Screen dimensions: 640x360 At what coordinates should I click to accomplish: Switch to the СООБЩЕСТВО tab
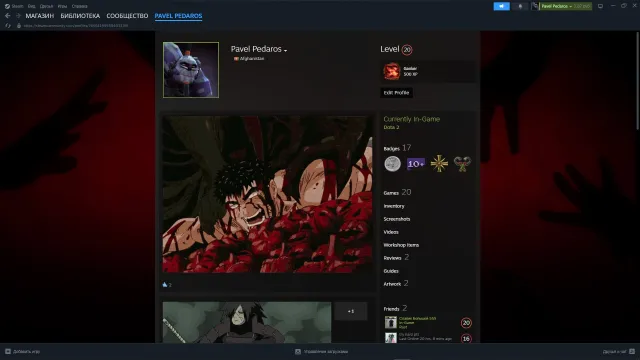click(x=127, y=16)
